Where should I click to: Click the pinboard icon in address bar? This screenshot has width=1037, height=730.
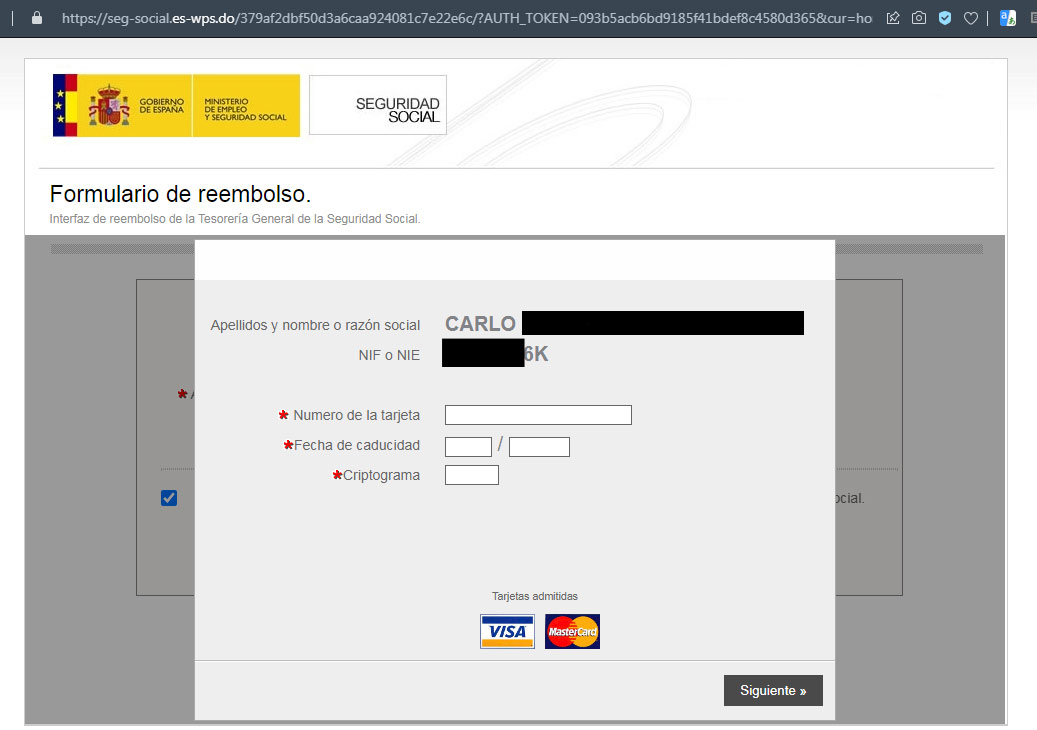pos(893,18)
